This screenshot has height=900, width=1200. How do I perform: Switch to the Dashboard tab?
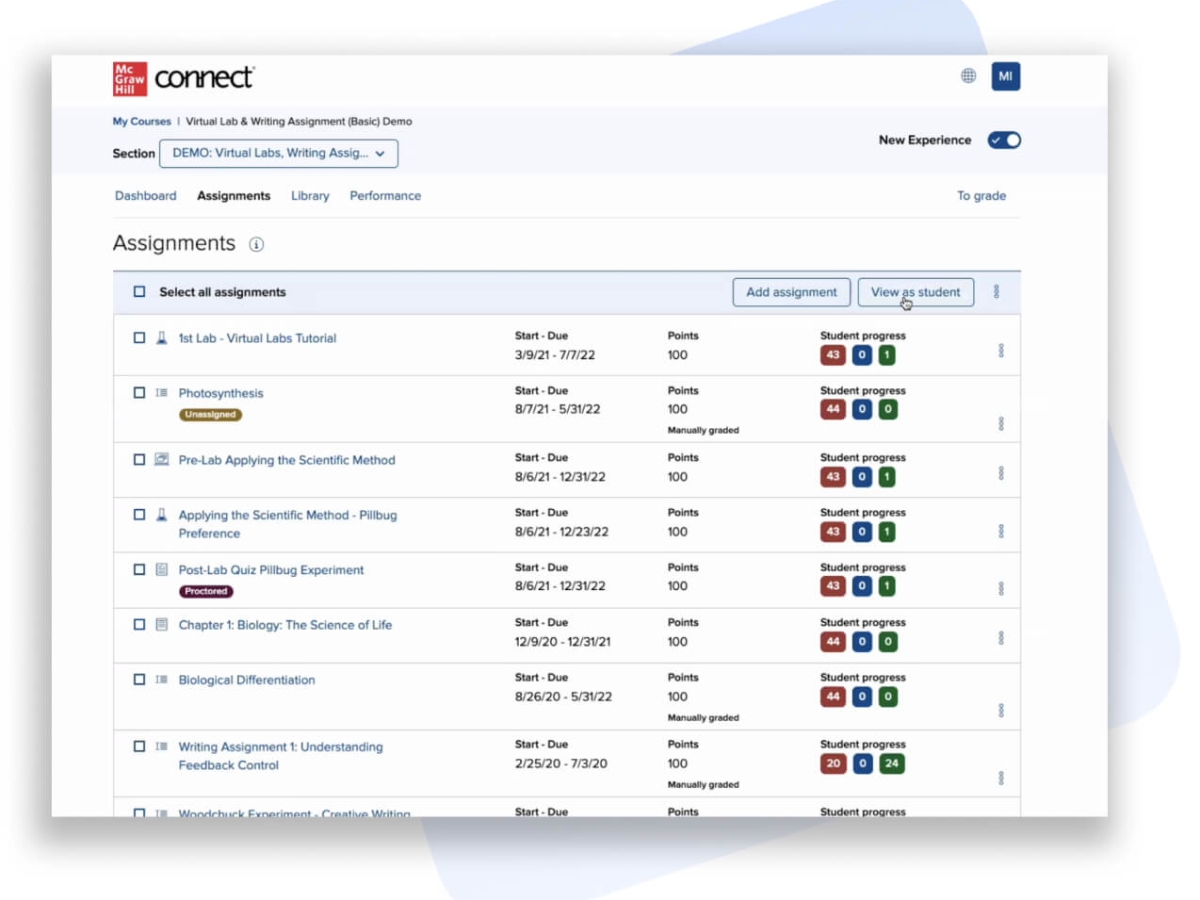146,196
